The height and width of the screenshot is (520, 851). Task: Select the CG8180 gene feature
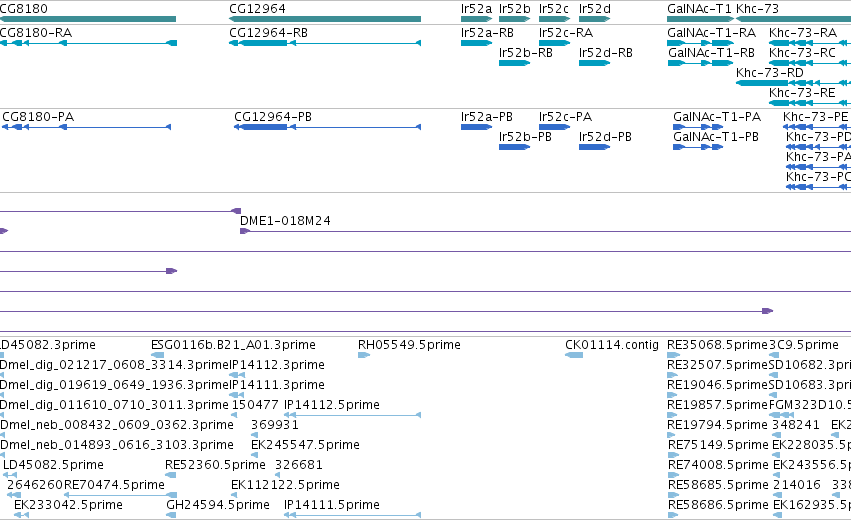(88, 19)
